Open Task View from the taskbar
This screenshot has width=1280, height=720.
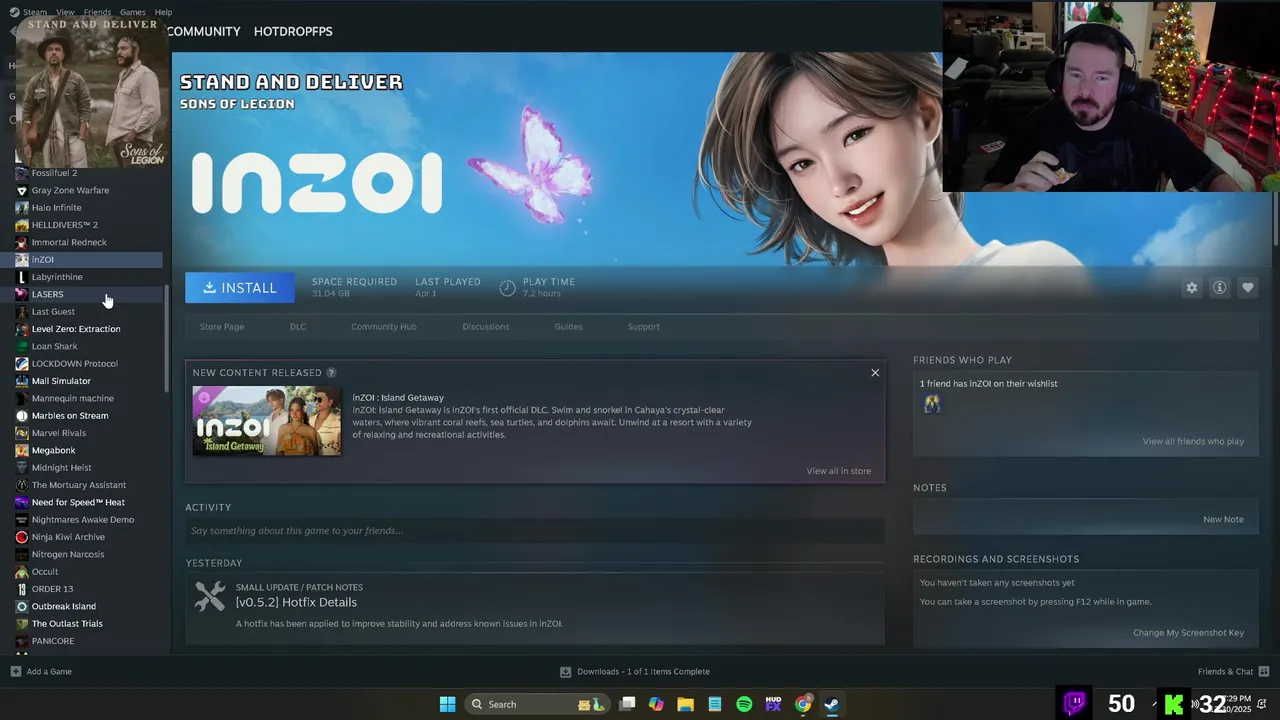click(627, 704)
